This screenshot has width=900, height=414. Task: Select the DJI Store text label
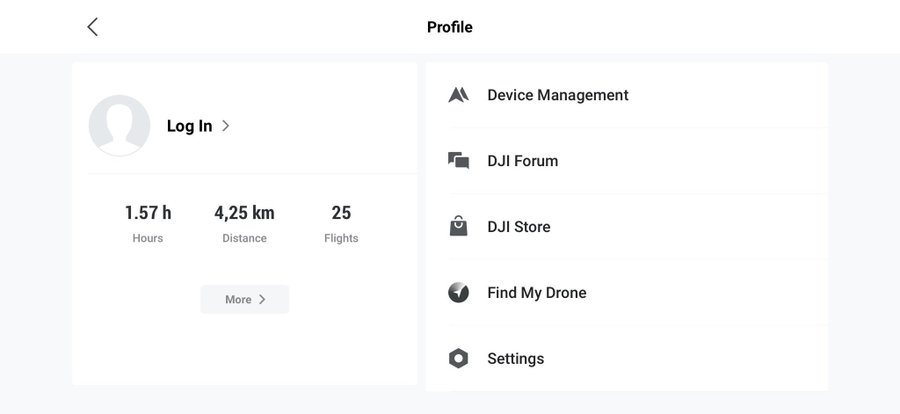click(x=518, y=227)
